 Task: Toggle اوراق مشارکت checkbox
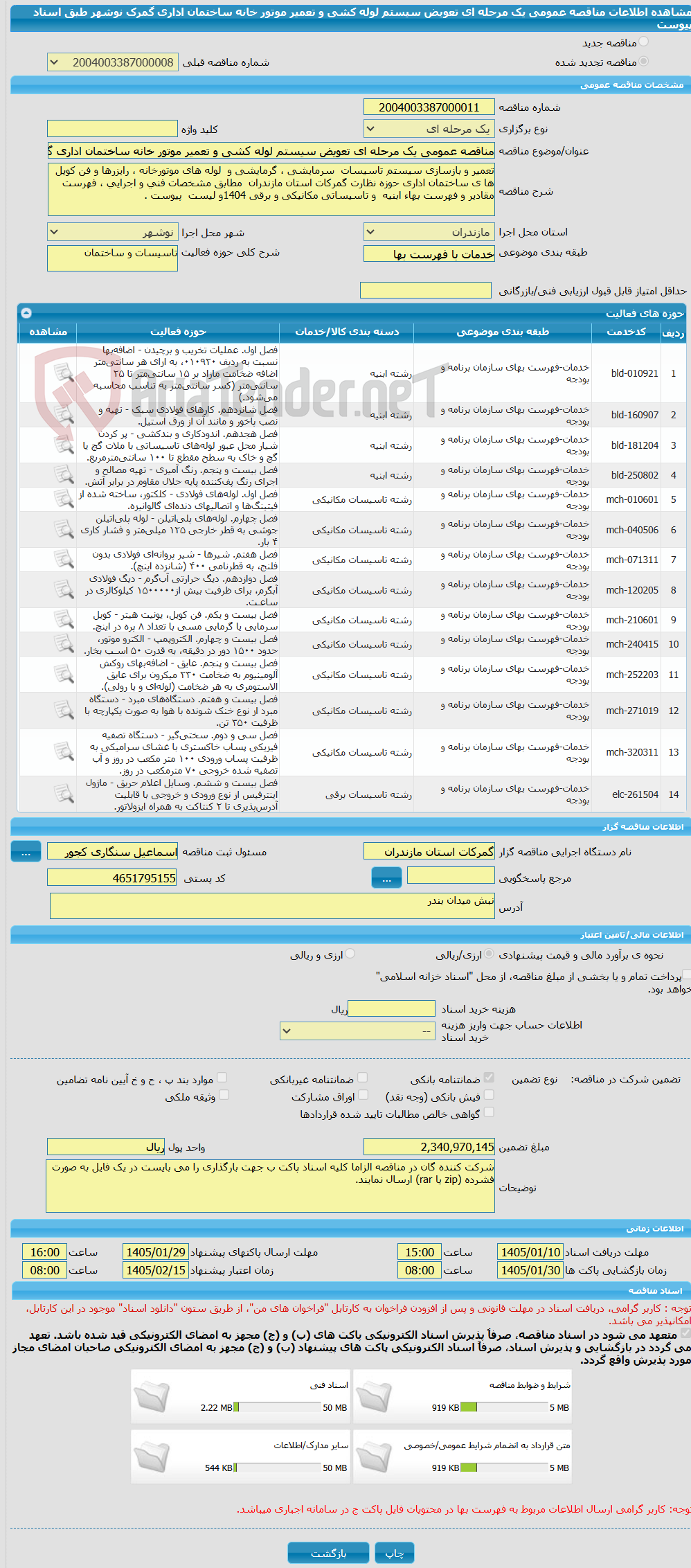click(x=363, y=1095)
